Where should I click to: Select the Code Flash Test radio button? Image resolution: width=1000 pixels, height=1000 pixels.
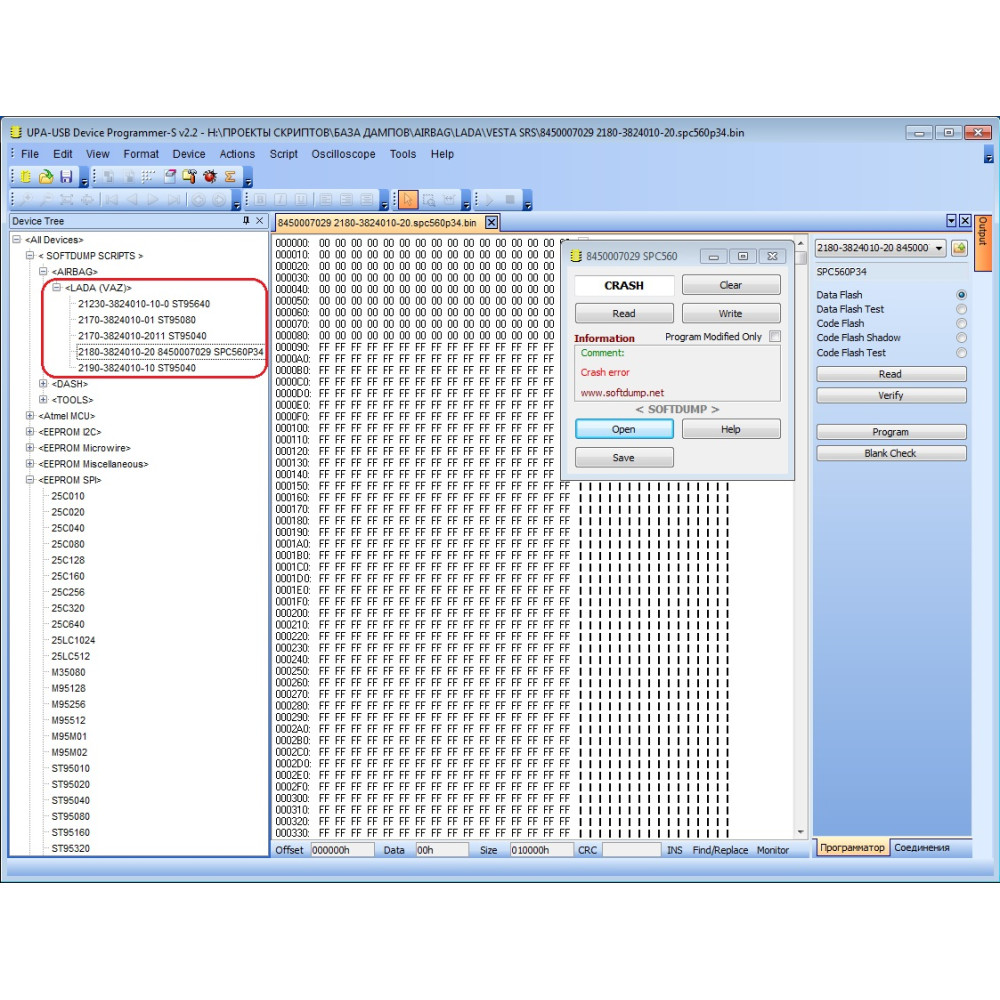coord(961,353)
